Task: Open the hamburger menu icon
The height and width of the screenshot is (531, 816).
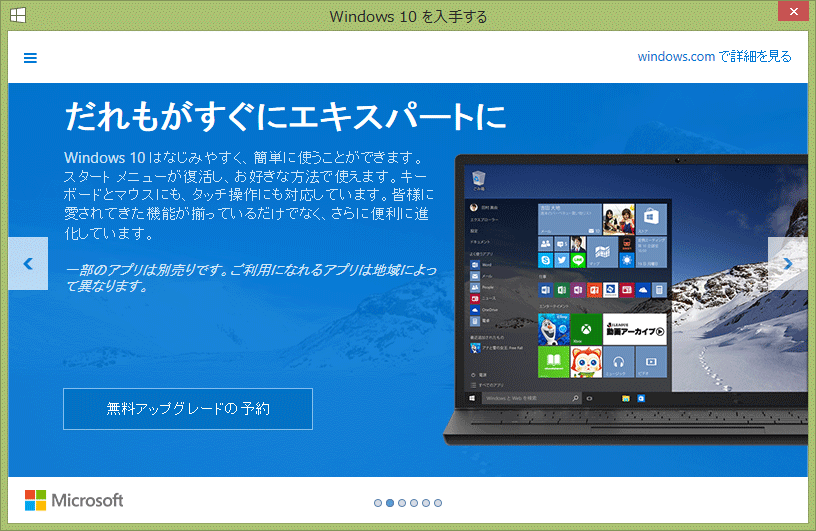Action: coord(30,58)
